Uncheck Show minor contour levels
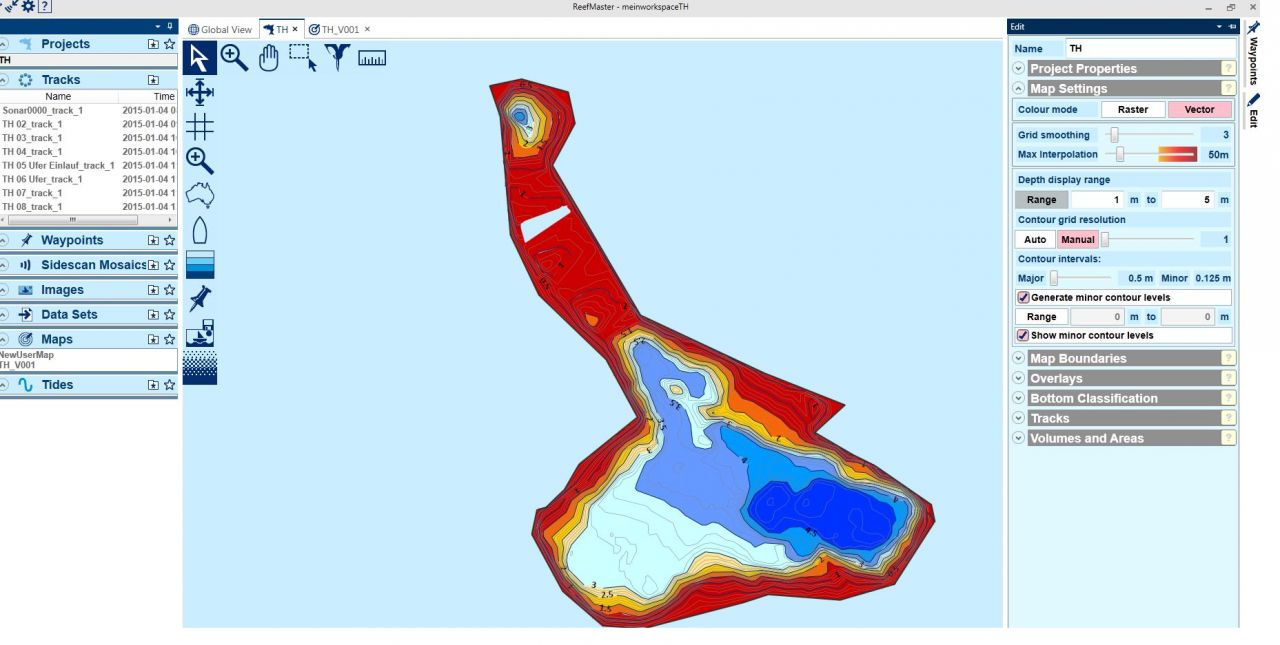The width and height of the screenshot is (1280, 645). [1024, 336]
